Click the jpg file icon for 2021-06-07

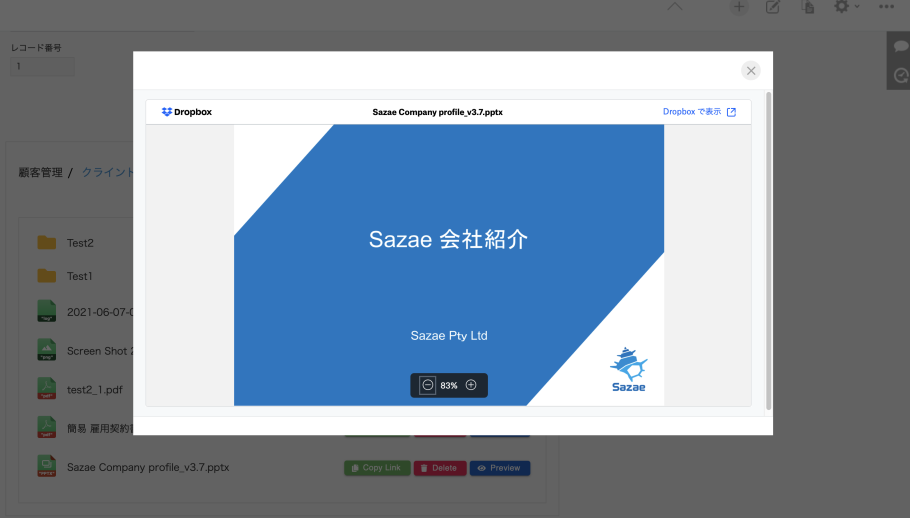[47, 311]
